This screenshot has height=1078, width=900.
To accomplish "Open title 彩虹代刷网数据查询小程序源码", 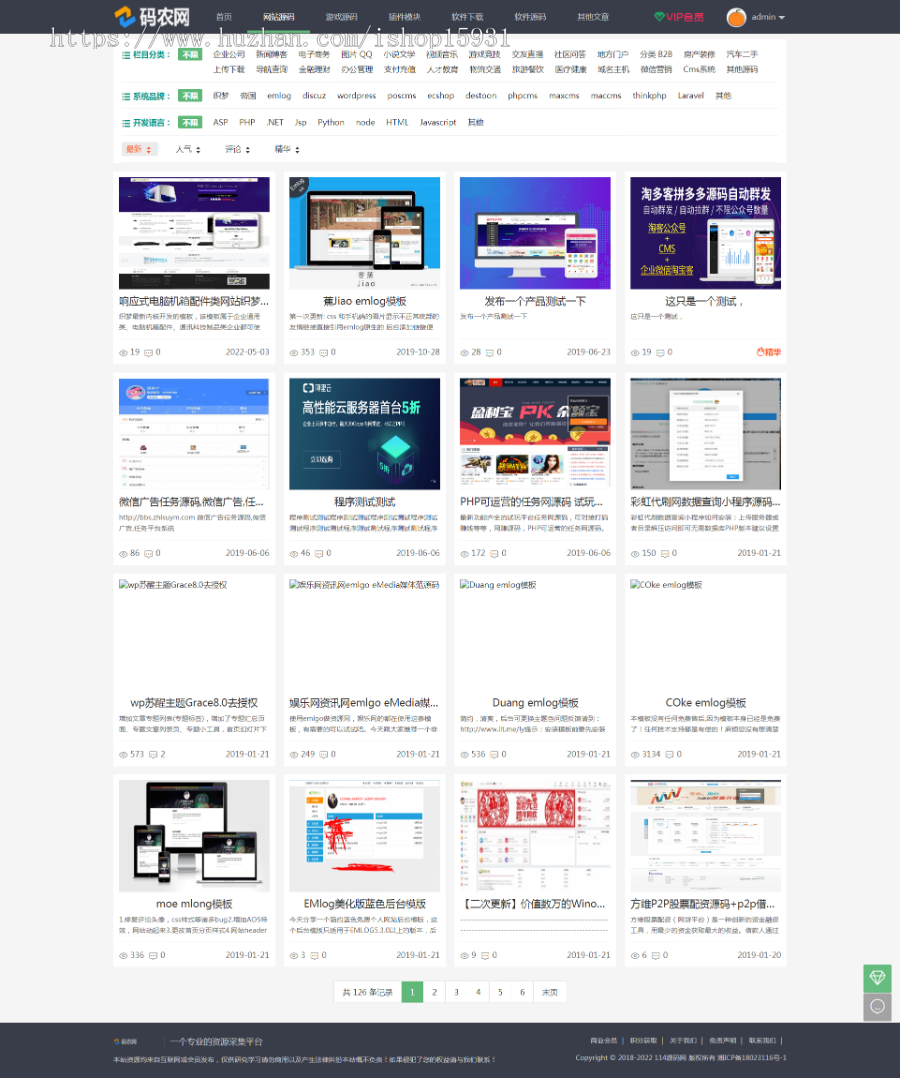I will (x=705, y=502).
